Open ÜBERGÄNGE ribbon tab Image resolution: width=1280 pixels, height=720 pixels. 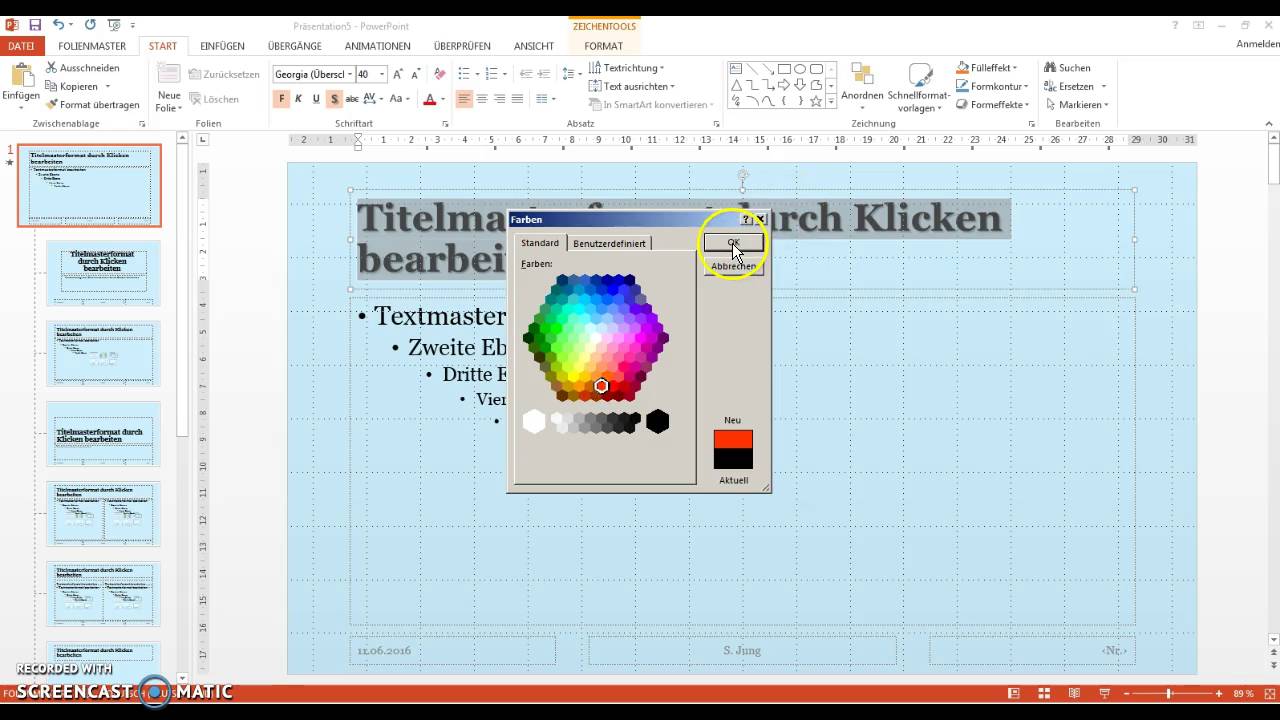click(x=295, y=46)
